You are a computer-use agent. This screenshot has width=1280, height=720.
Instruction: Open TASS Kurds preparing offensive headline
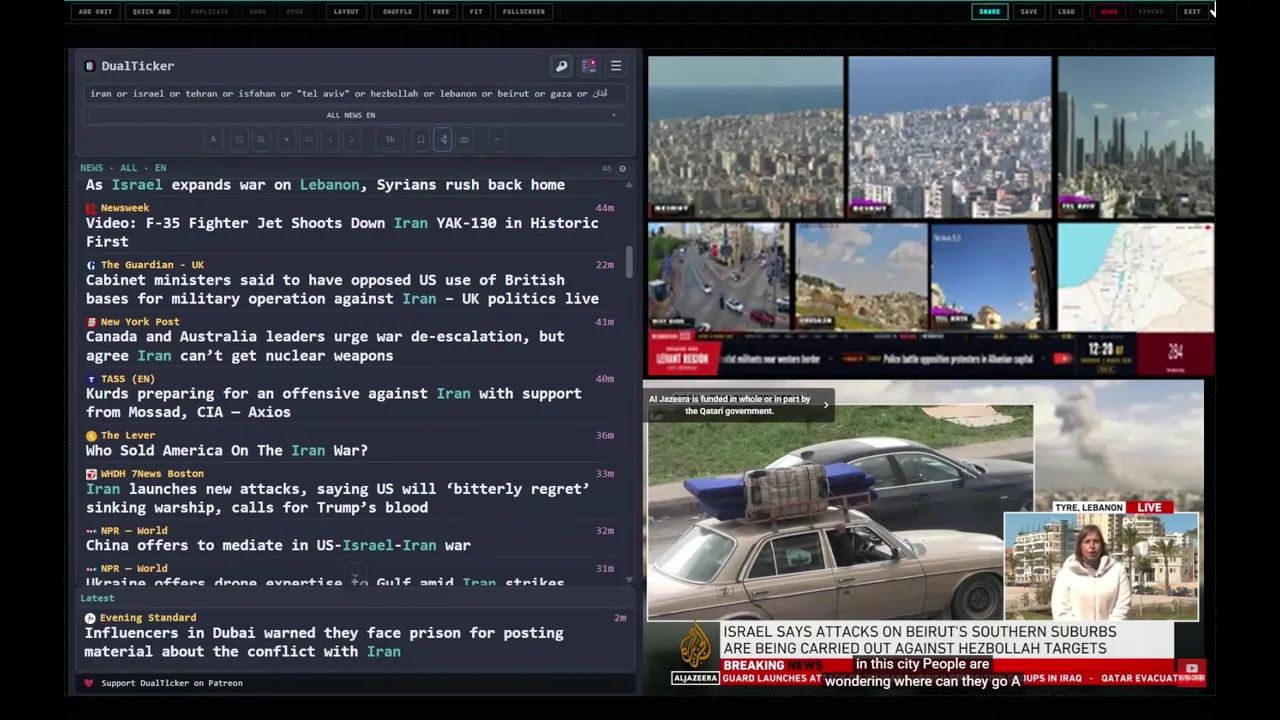coord(334,403)
